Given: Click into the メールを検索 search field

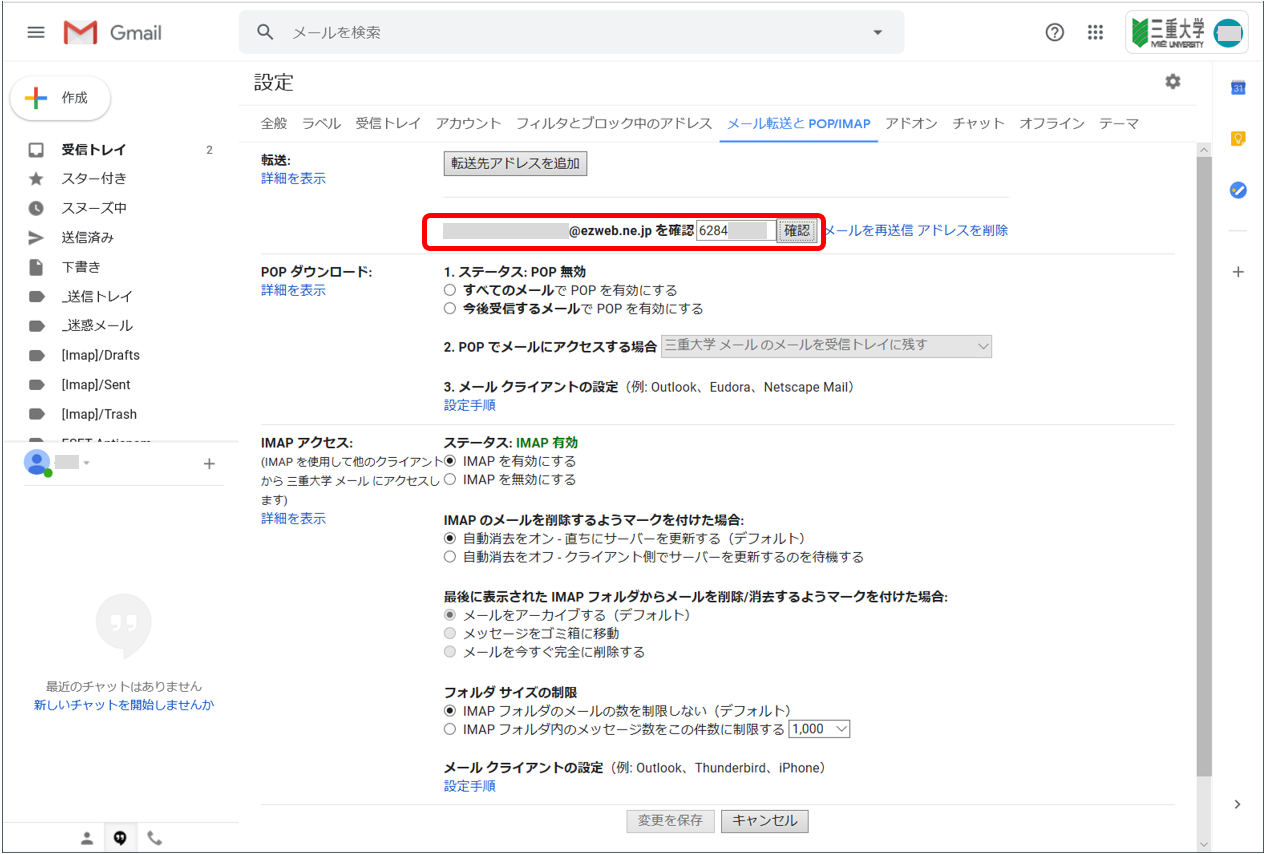Looking at the screenshot, I should 572,32.
